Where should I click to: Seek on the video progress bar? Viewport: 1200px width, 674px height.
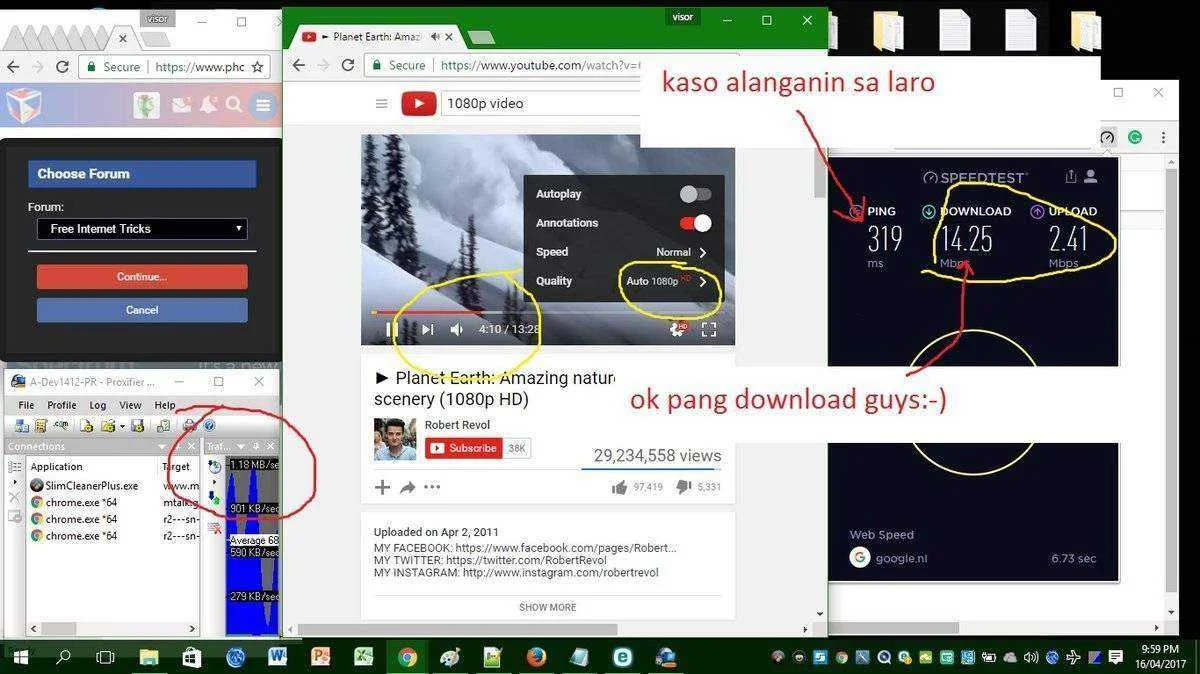(548, 311)
